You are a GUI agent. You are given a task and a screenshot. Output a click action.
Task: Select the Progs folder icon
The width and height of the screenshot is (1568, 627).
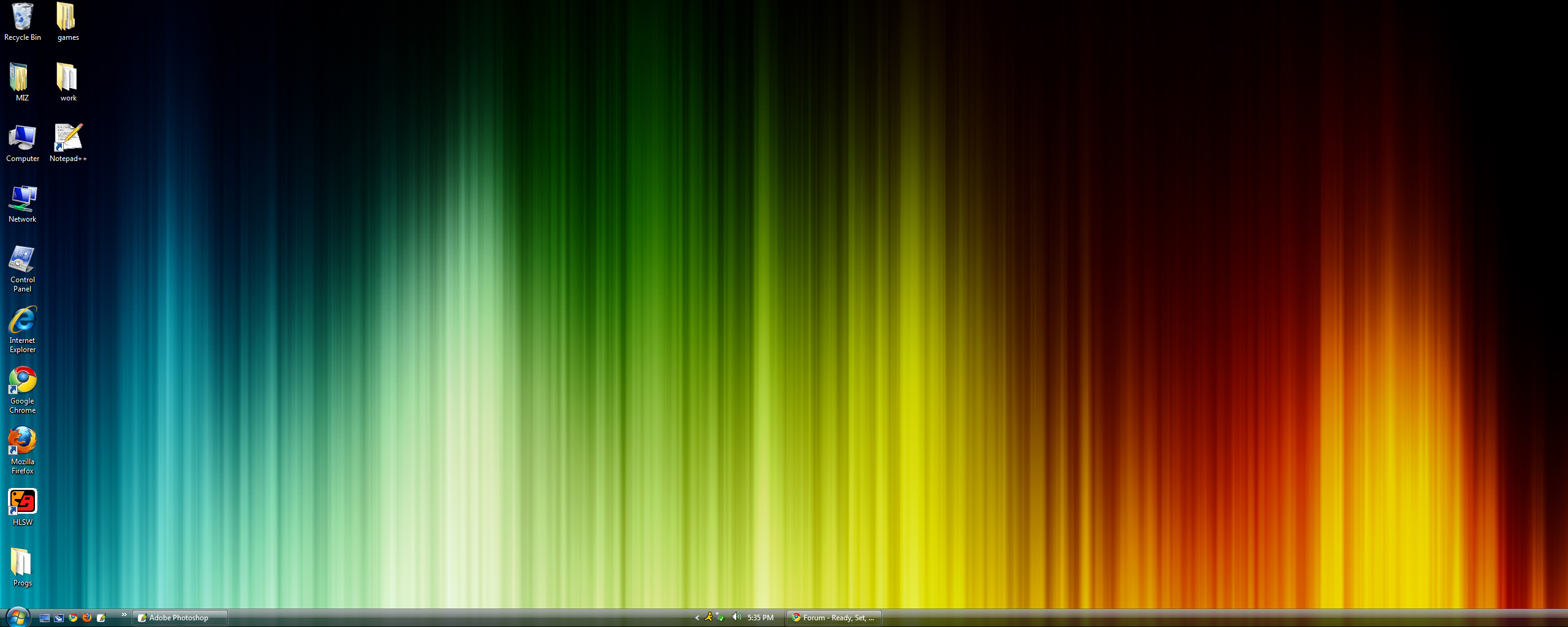[22, 567]
